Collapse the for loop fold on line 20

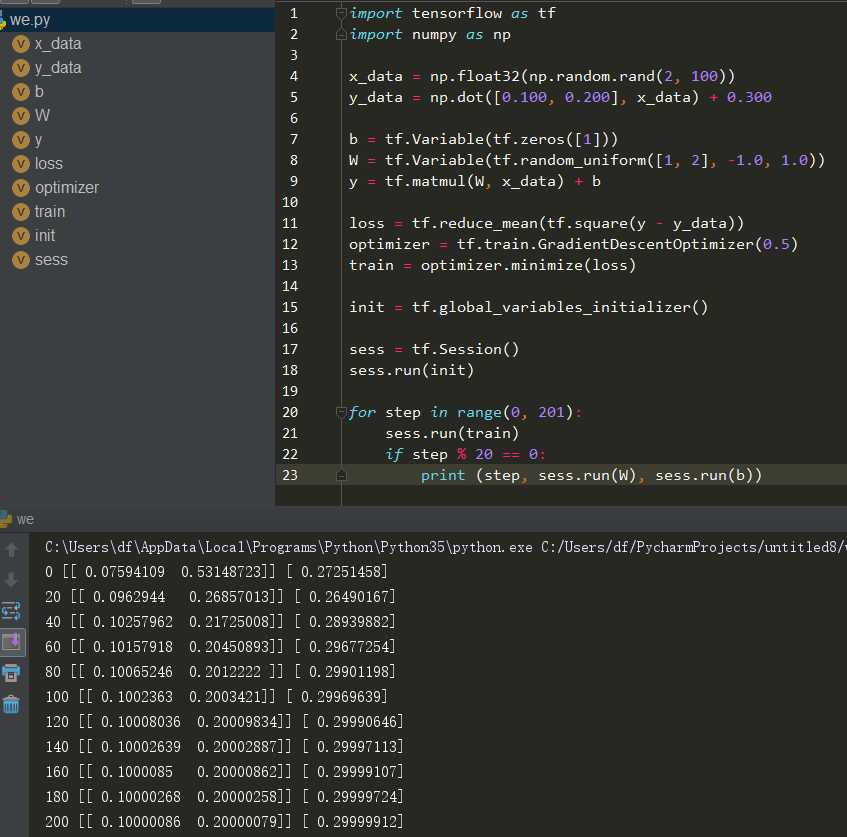[x=341, y=412]
